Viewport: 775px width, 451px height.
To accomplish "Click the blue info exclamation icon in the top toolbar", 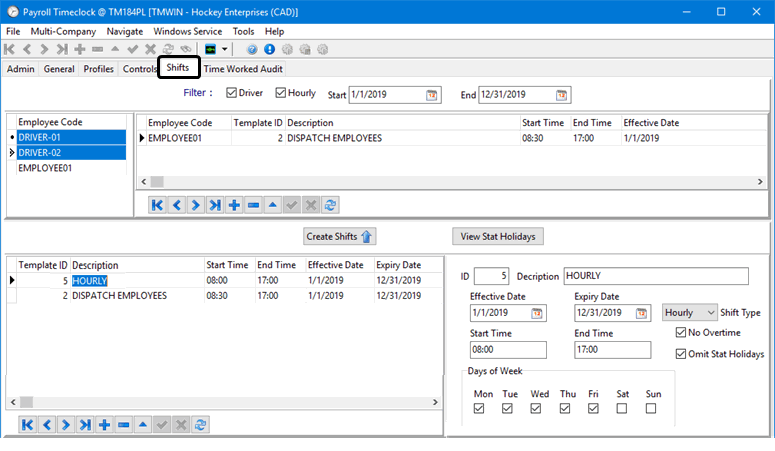I will pos(269,49).
